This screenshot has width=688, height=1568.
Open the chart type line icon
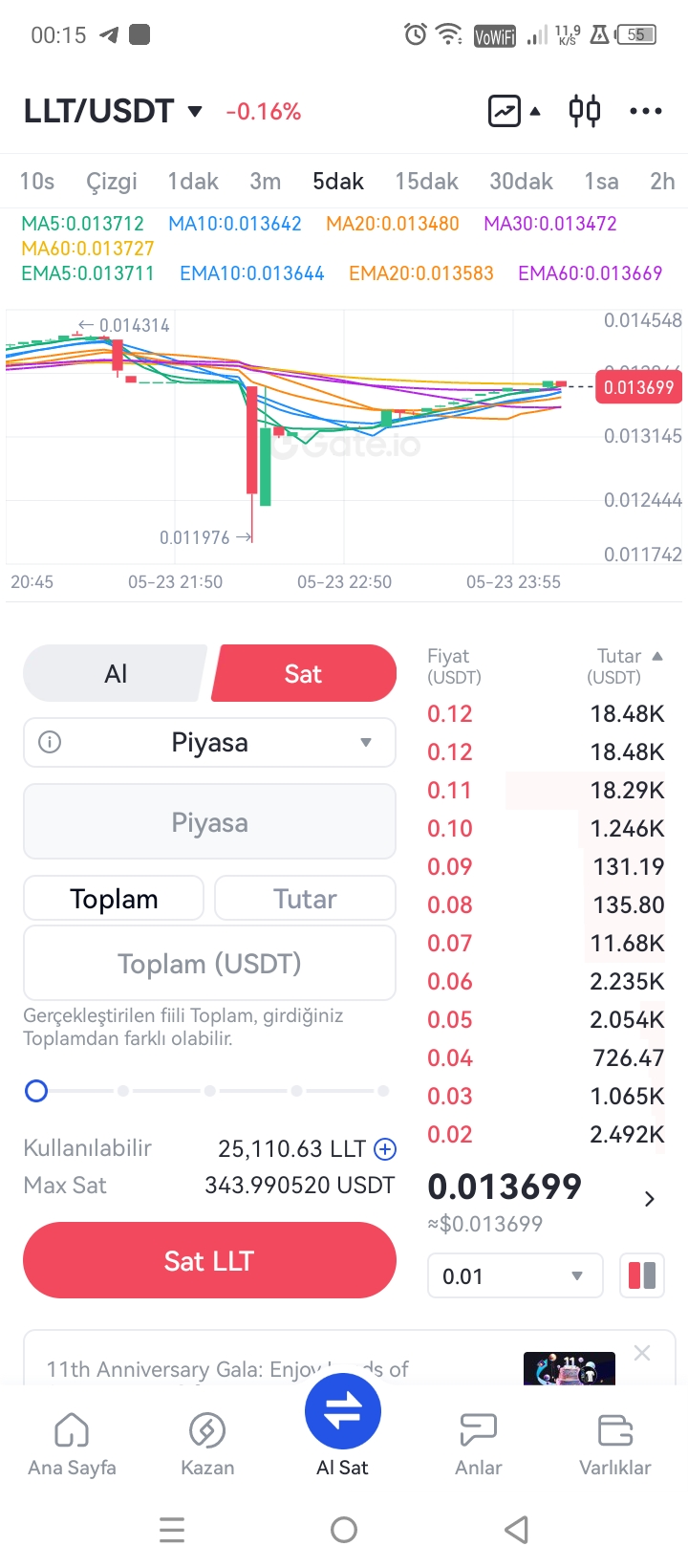pos(505,111)
